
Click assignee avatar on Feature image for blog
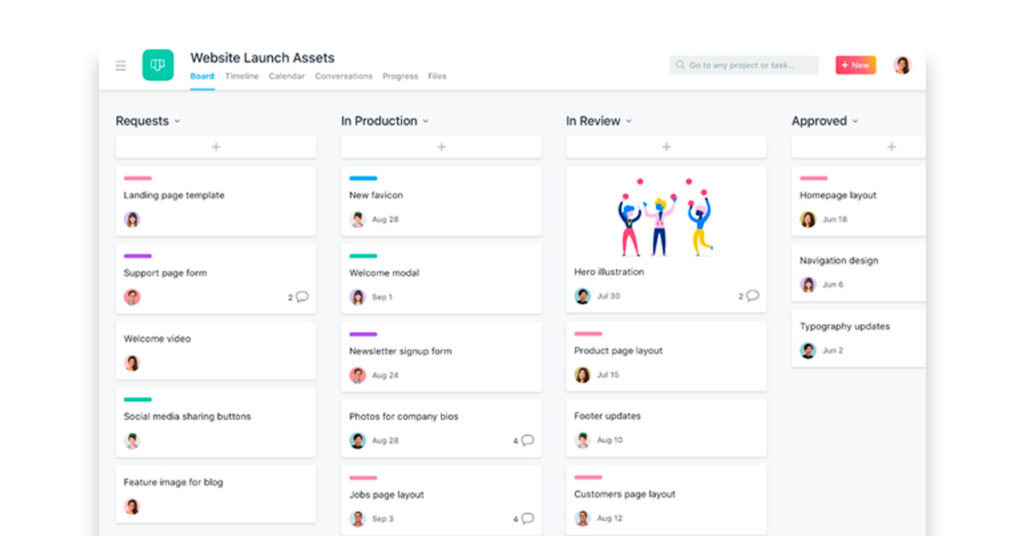click(132, 507)
